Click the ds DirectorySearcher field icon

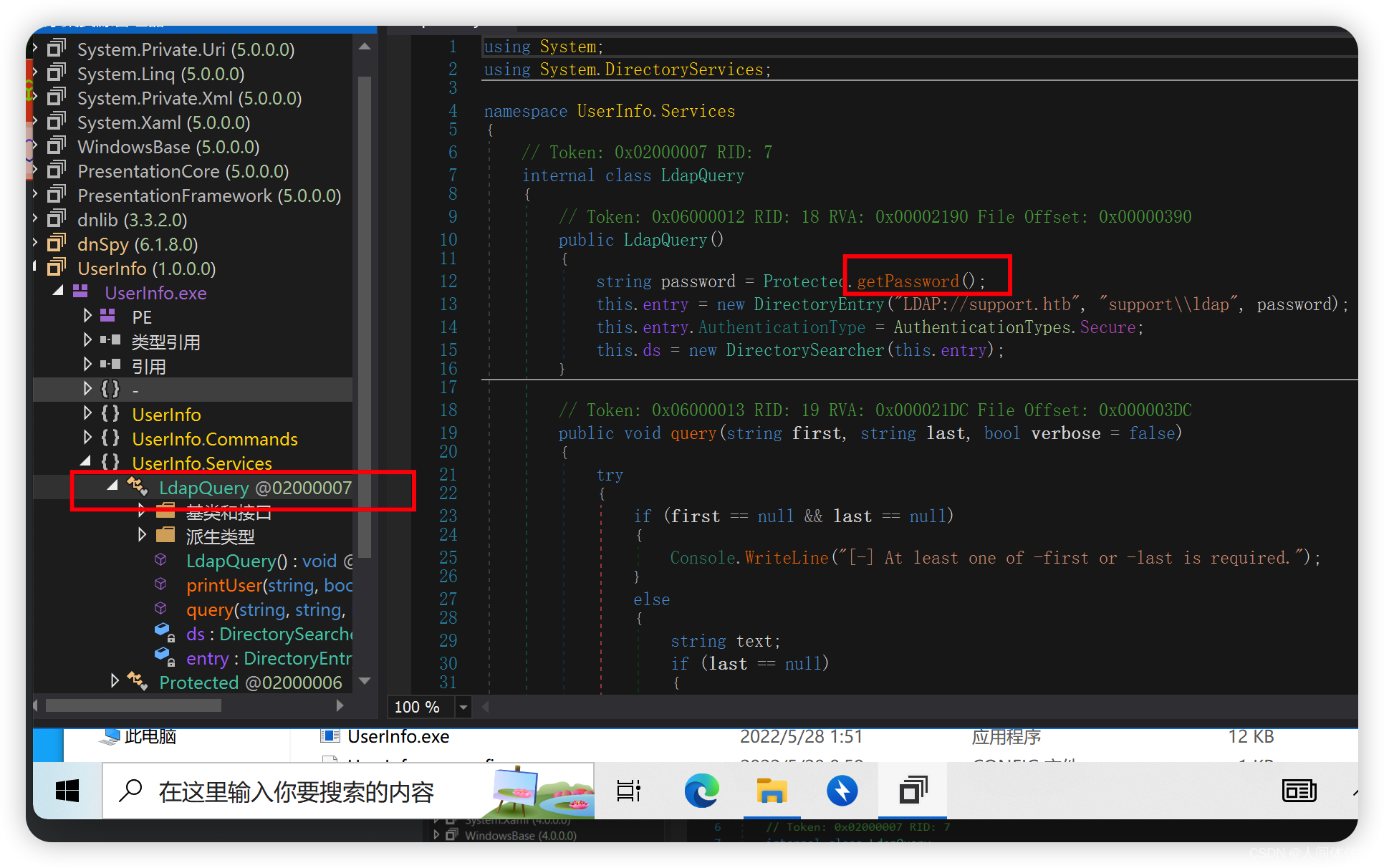pos(163,633)
